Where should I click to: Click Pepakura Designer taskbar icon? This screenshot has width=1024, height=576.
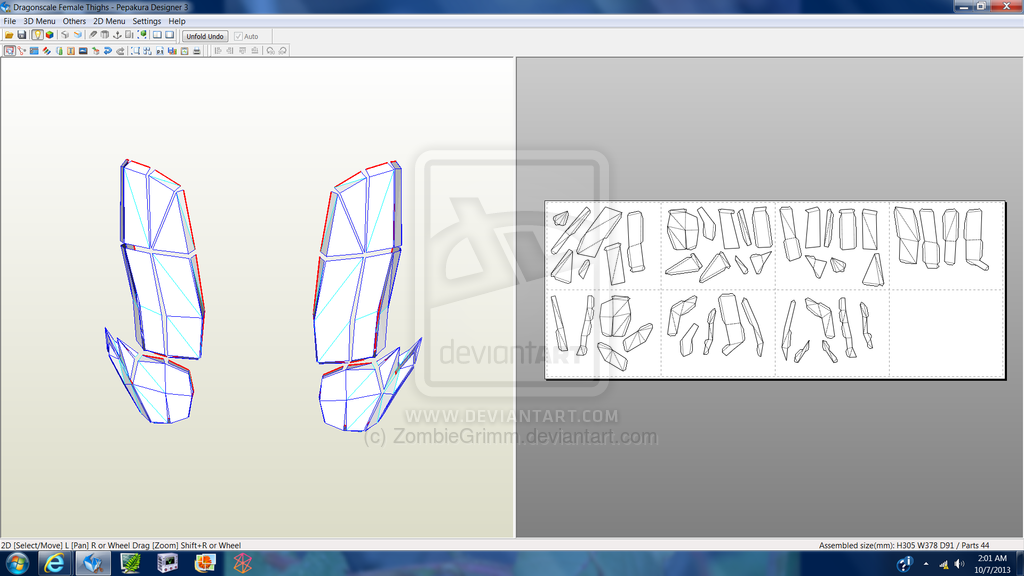coord(93,563)
